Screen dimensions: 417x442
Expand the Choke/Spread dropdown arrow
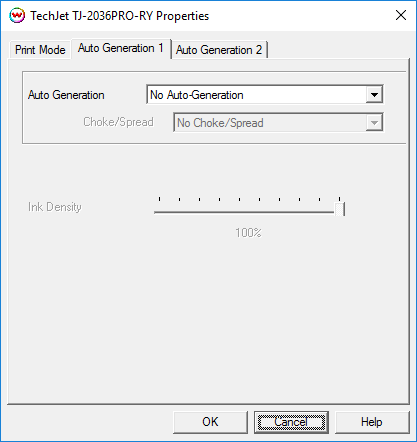click(374, 123)
